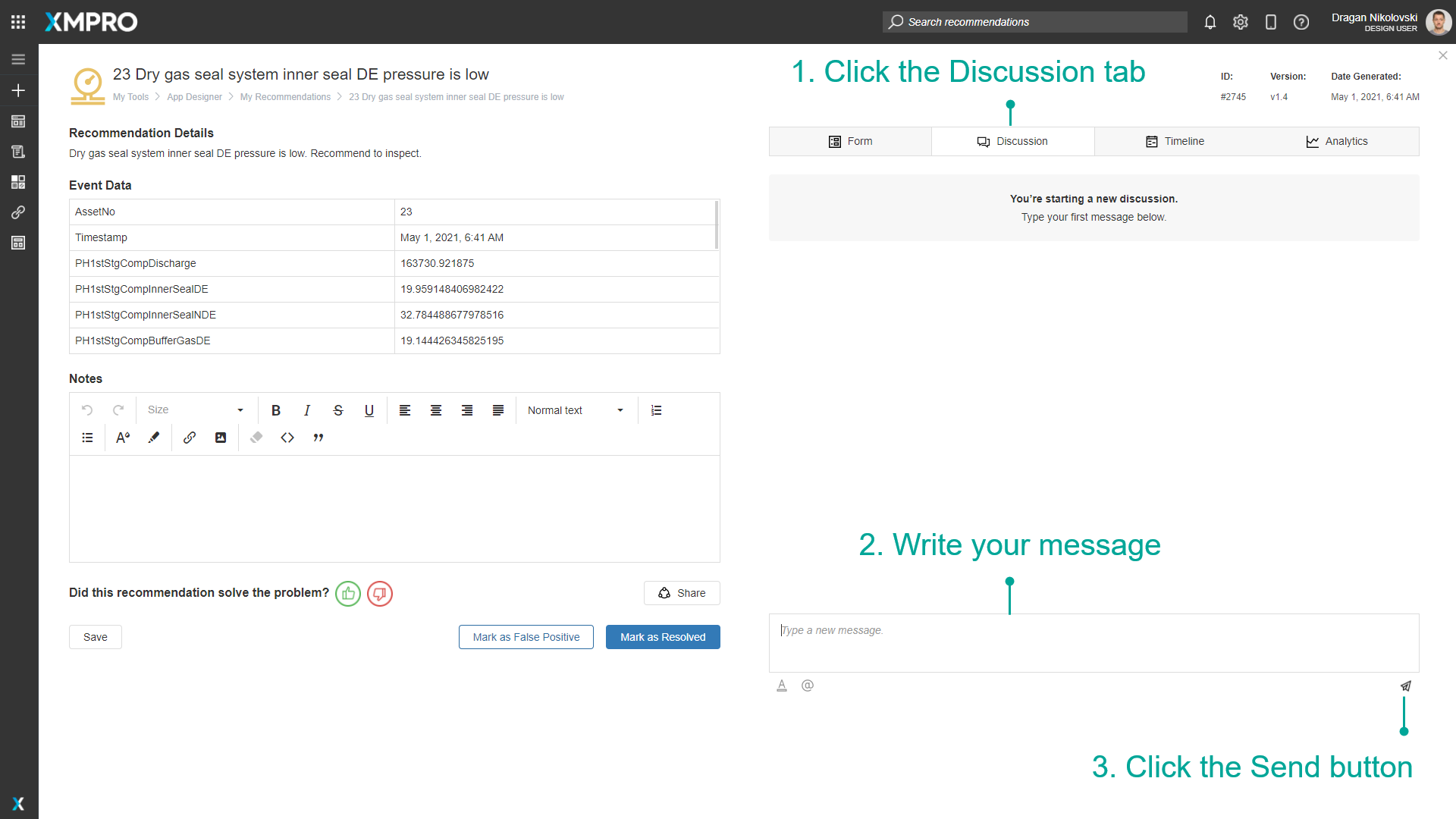Switch to the Analytics tab
The image size is (1456, 819).
point(1337,141)
